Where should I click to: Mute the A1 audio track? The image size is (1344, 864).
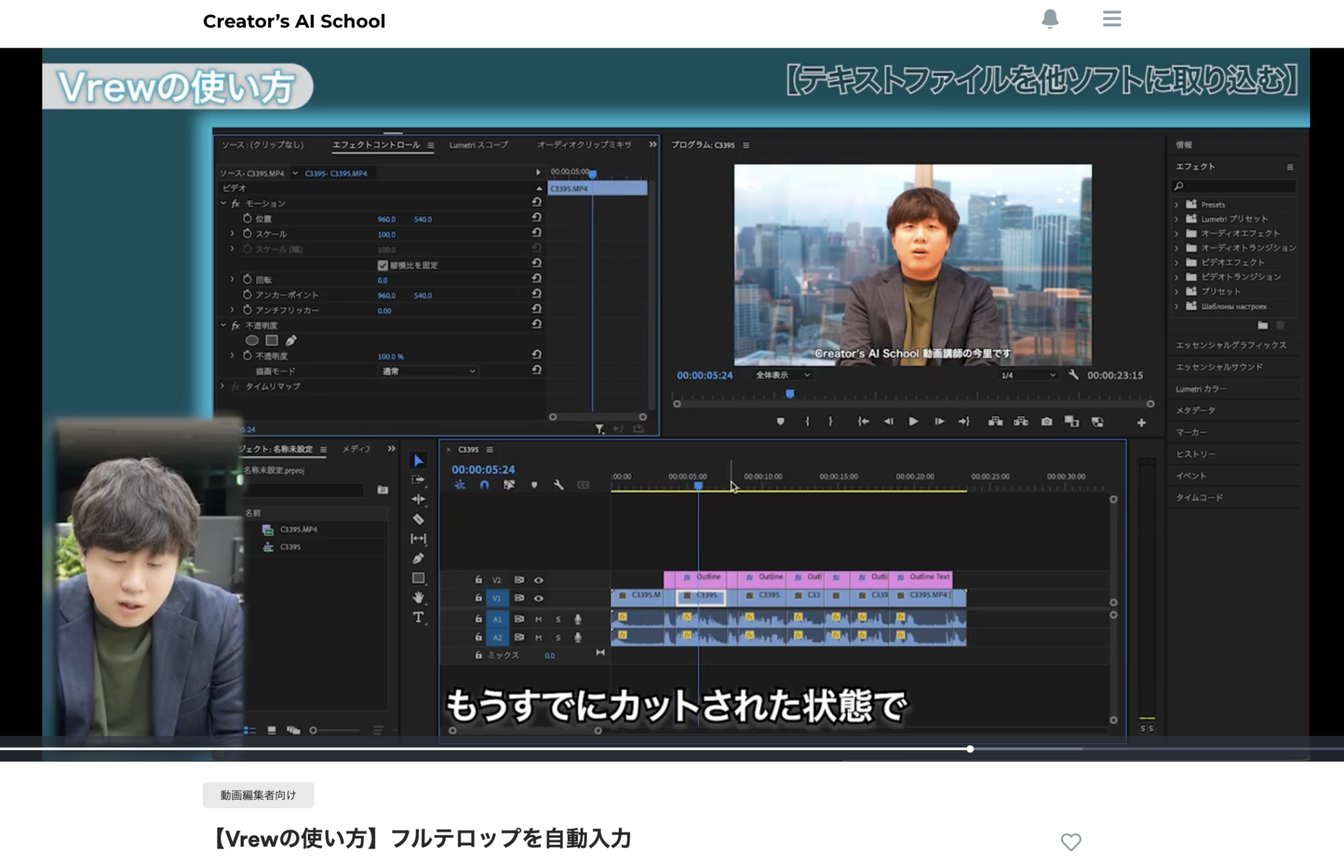538,619
